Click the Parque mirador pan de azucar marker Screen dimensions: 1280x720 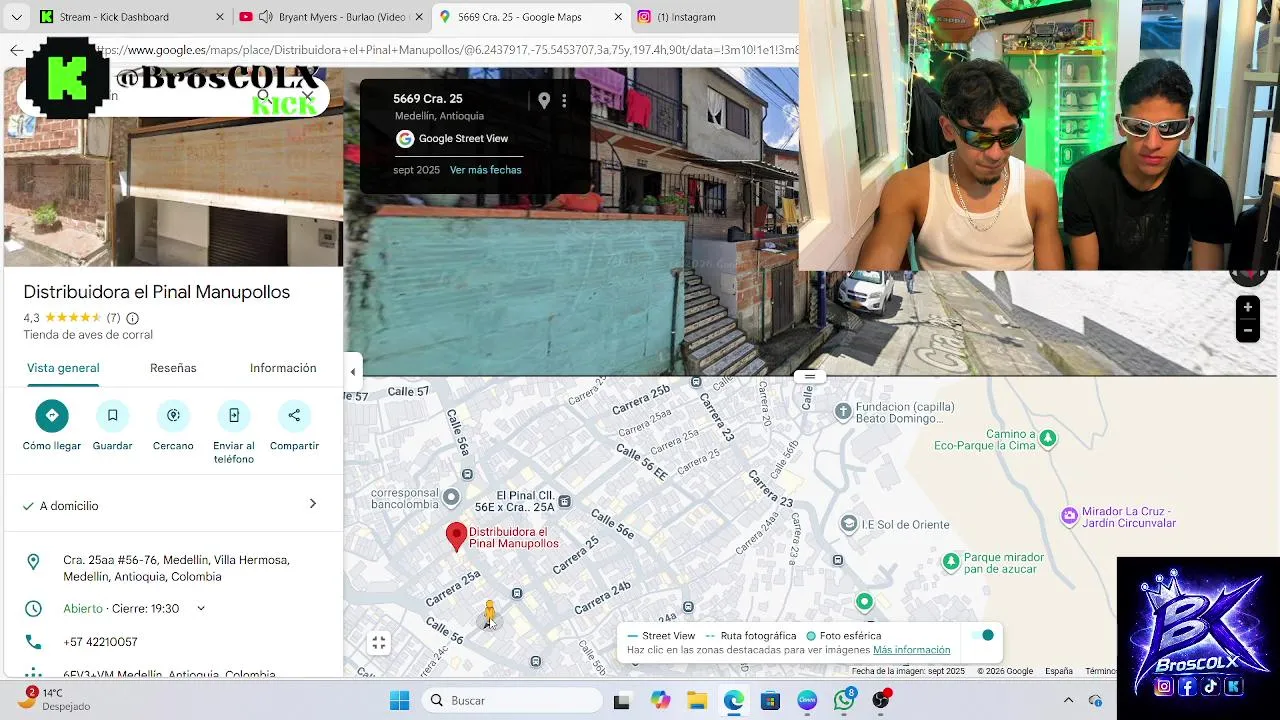(x=951, y=562)
